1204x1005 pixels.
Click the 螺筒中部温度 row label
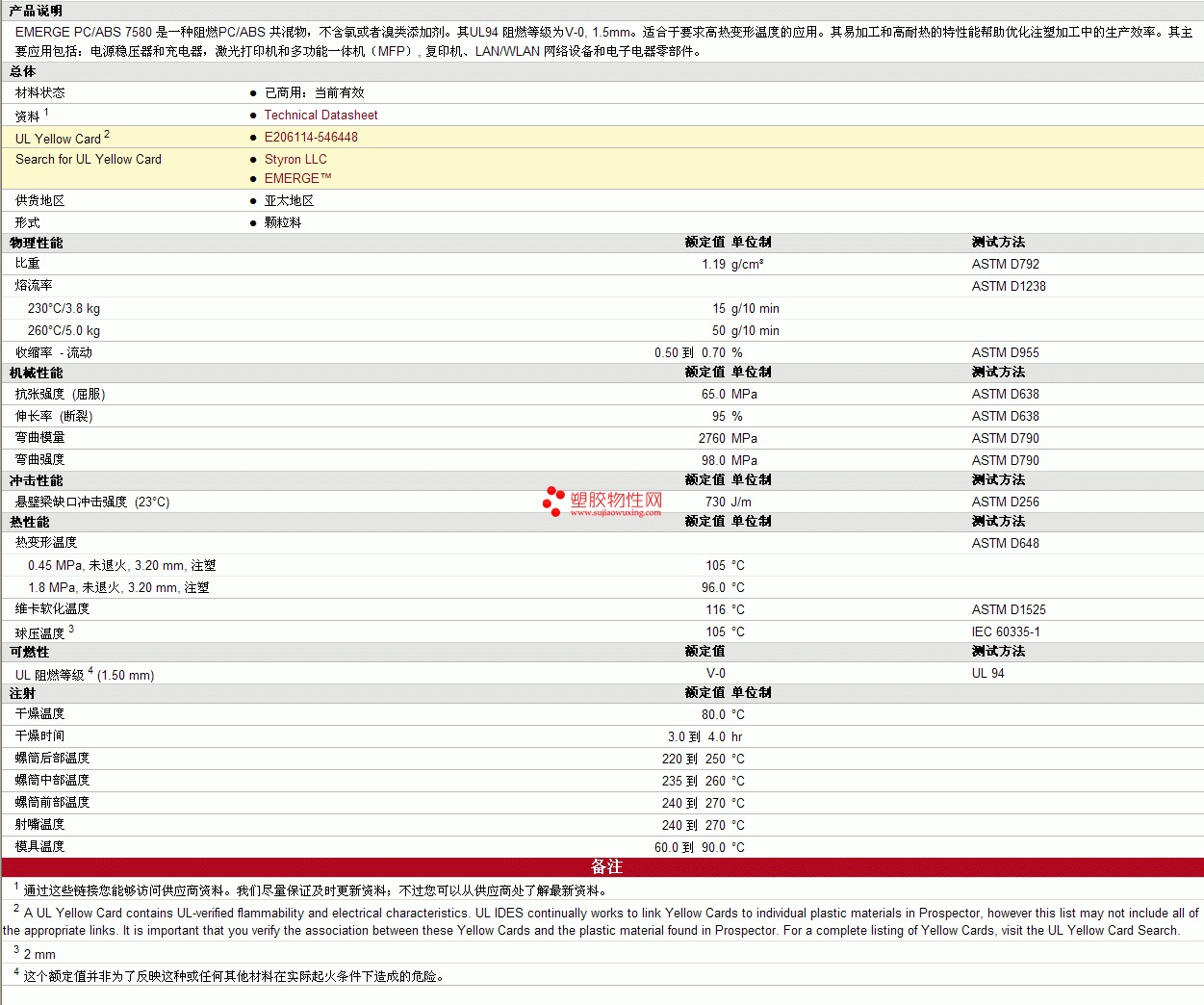(52, 780)
